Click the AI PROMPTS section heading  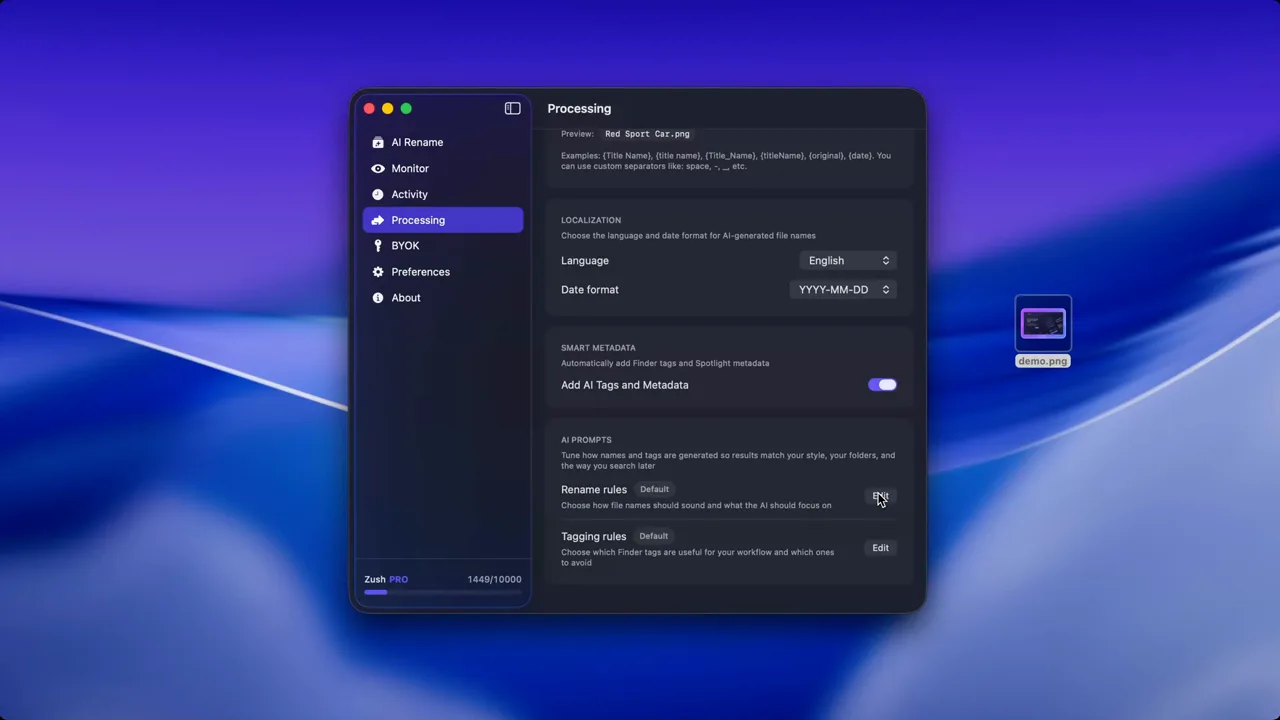tap(586, 440)
